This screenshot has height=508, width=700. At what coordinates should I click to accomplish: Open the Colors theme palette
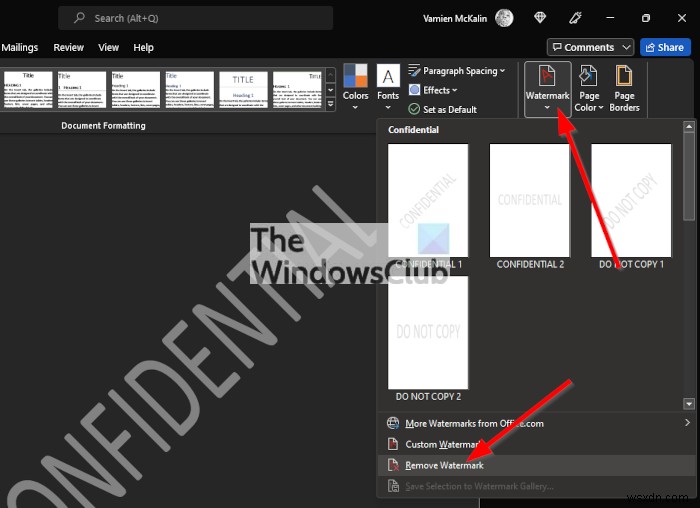(x=355, y=88)
